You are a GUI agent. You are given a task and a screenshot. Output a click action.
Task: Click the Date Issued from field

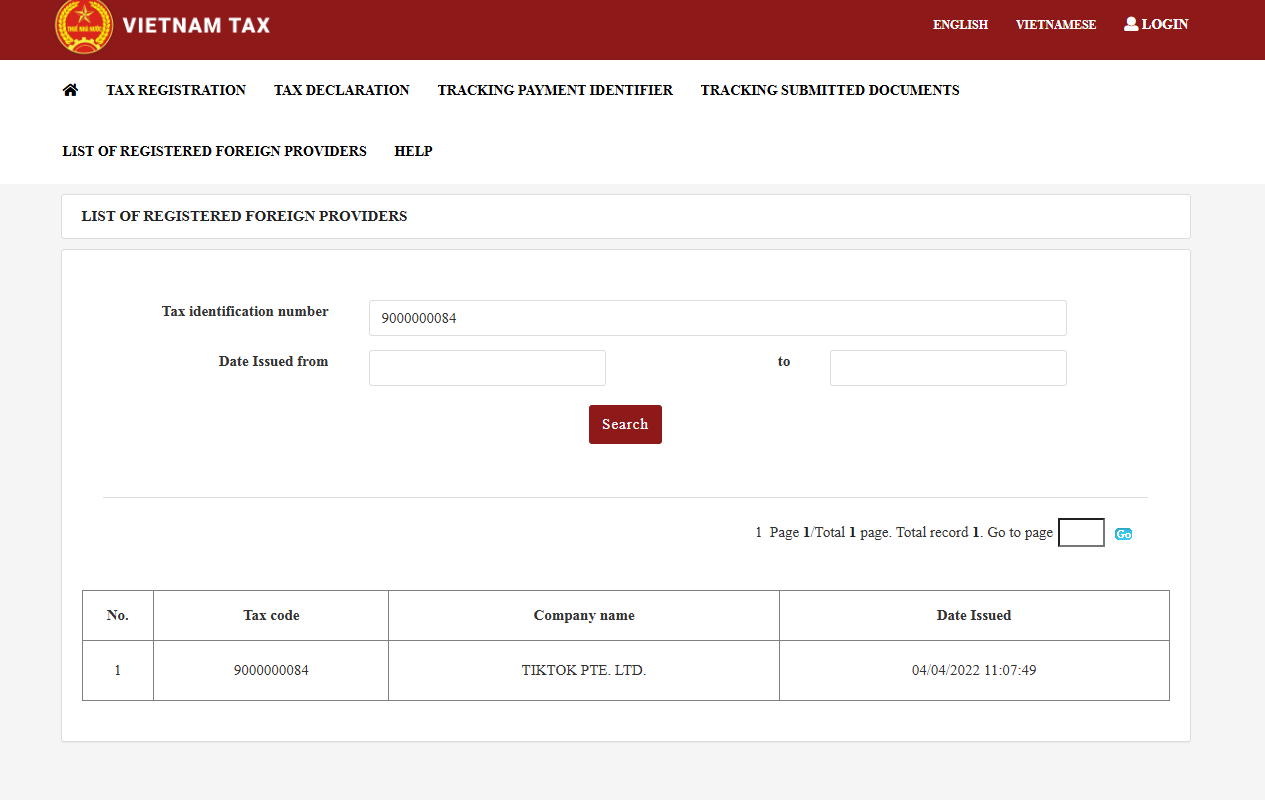pyautogui.click(x=487, y=368)
